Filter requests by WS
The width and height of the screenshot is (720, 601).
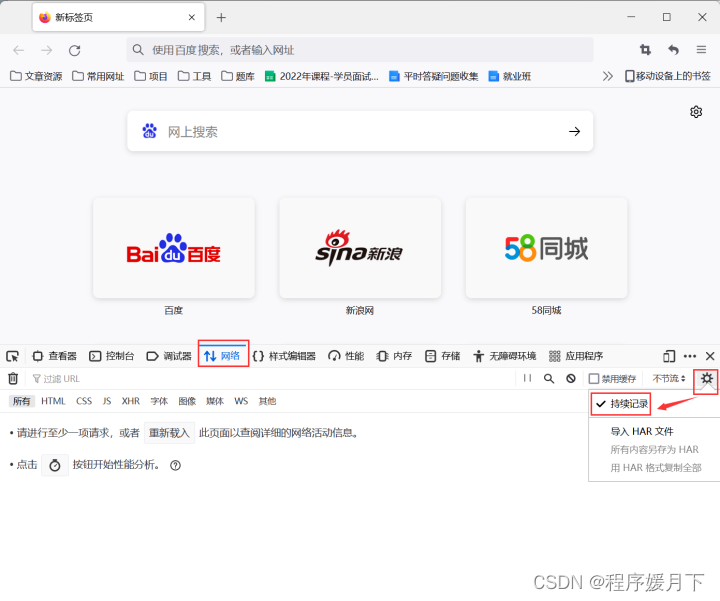[241, 401]
